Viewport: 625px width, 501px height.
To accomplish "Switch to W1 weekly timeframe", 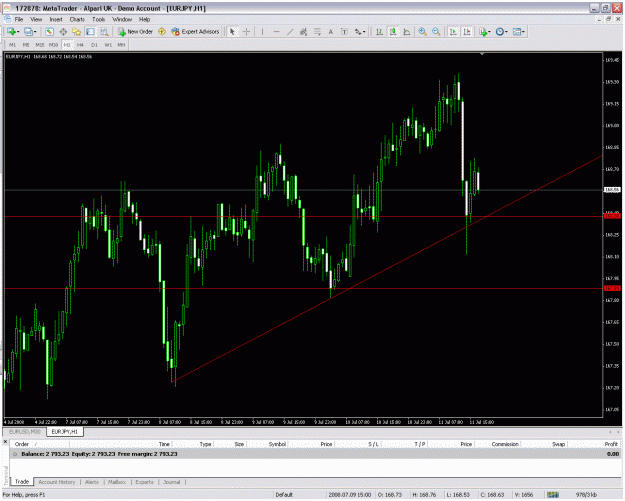I will [108, 45].
